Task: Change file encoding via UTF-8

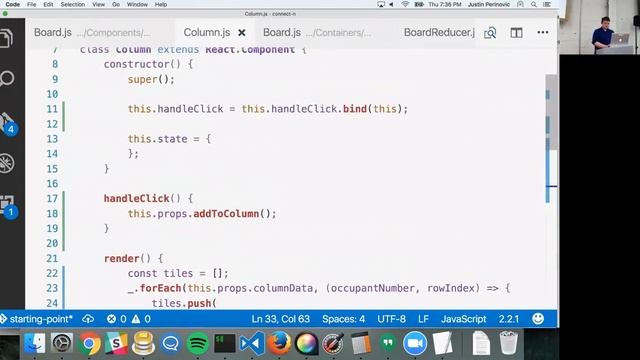Action: pyautogui.click(x=391, y=319)
